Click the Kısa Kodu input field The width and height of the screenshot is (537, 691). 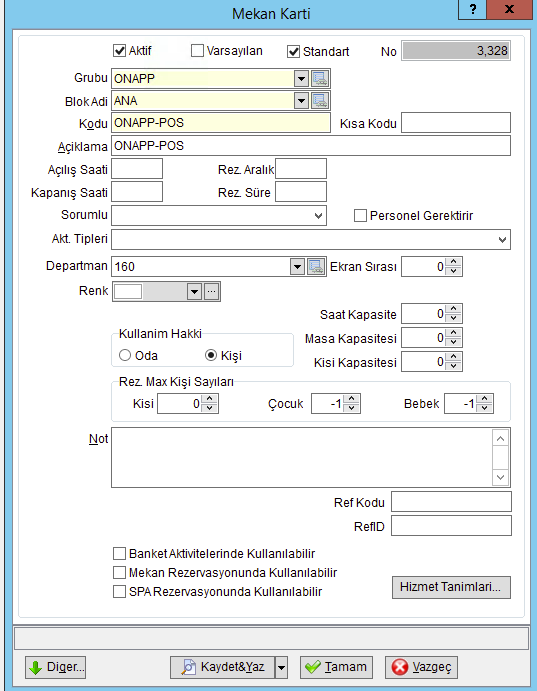tap(456, 123)
